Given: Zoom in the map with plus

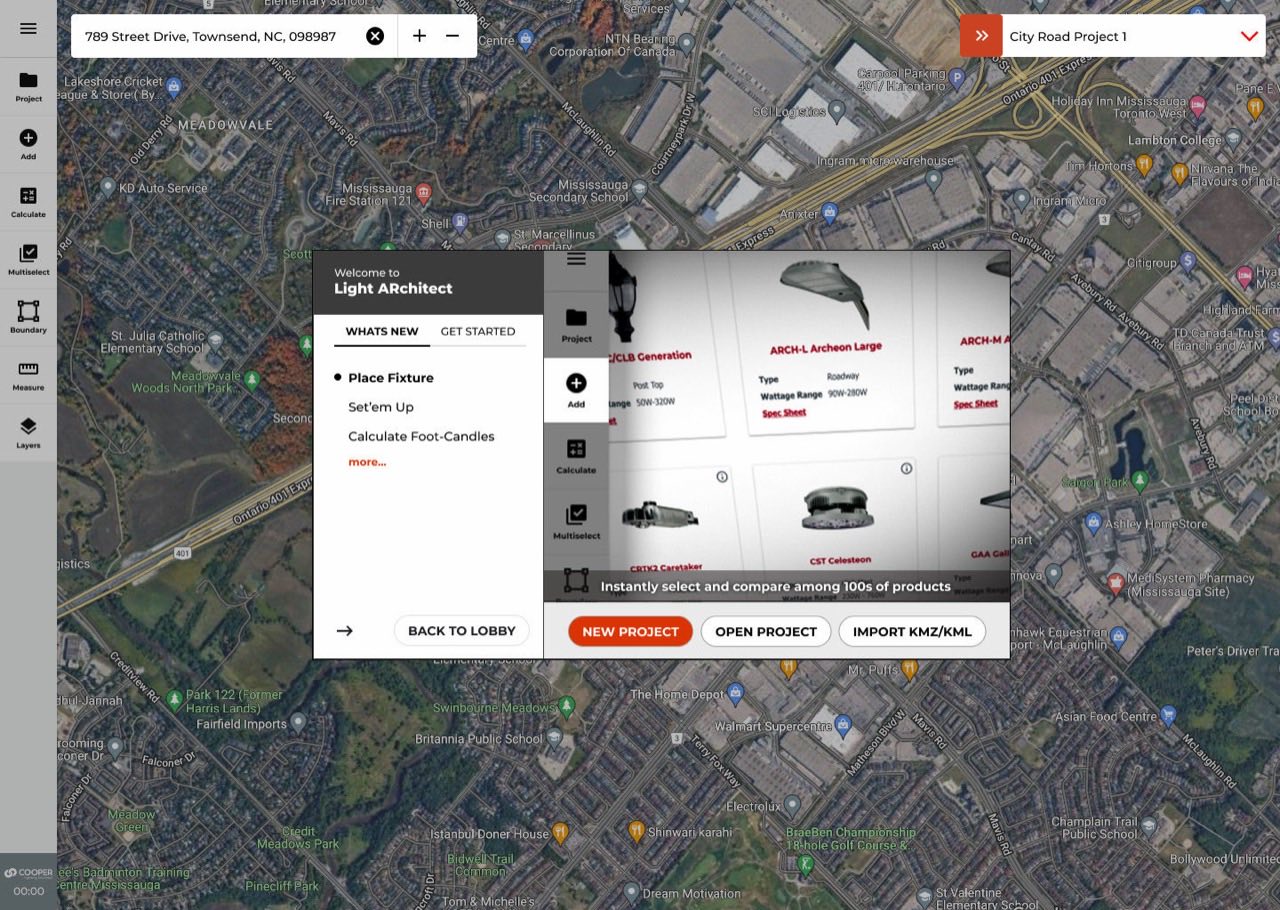Looking at the screenshot, I should click(x=419, y=36).
